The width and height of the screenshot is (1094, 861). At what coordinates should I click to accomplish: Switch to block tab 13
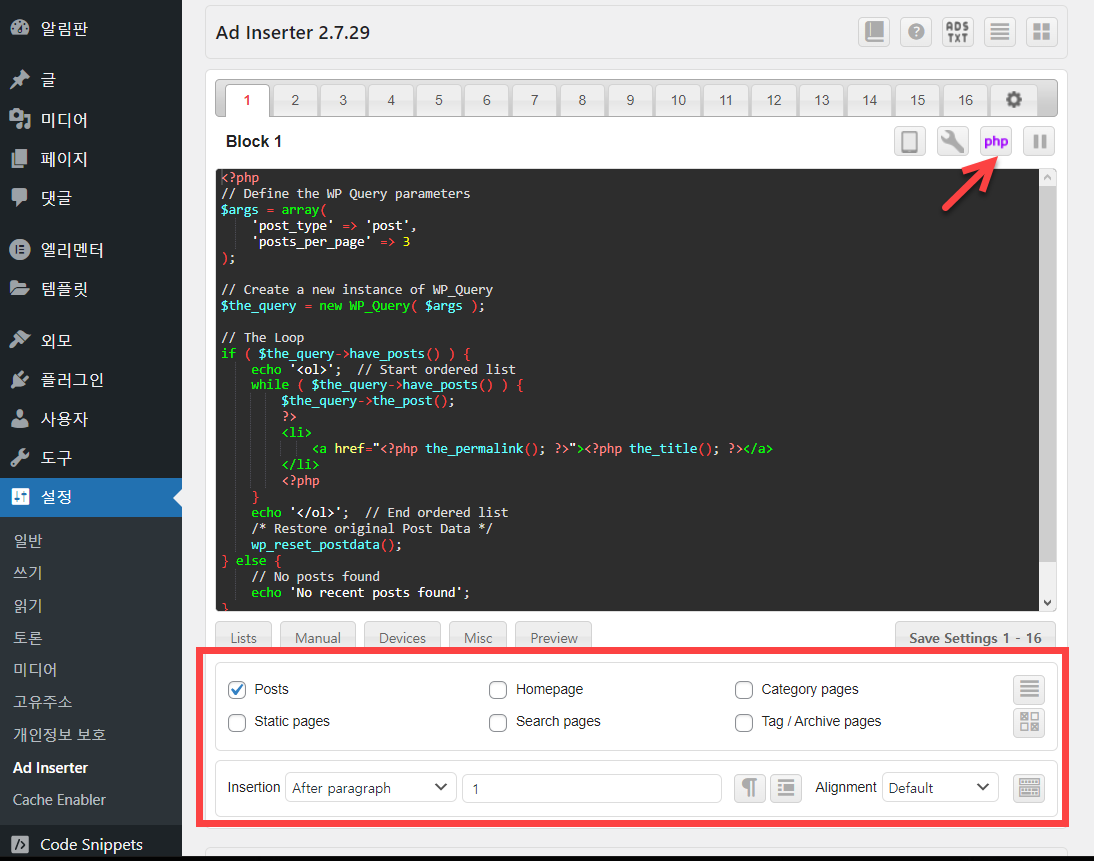[x=822, y=100]
